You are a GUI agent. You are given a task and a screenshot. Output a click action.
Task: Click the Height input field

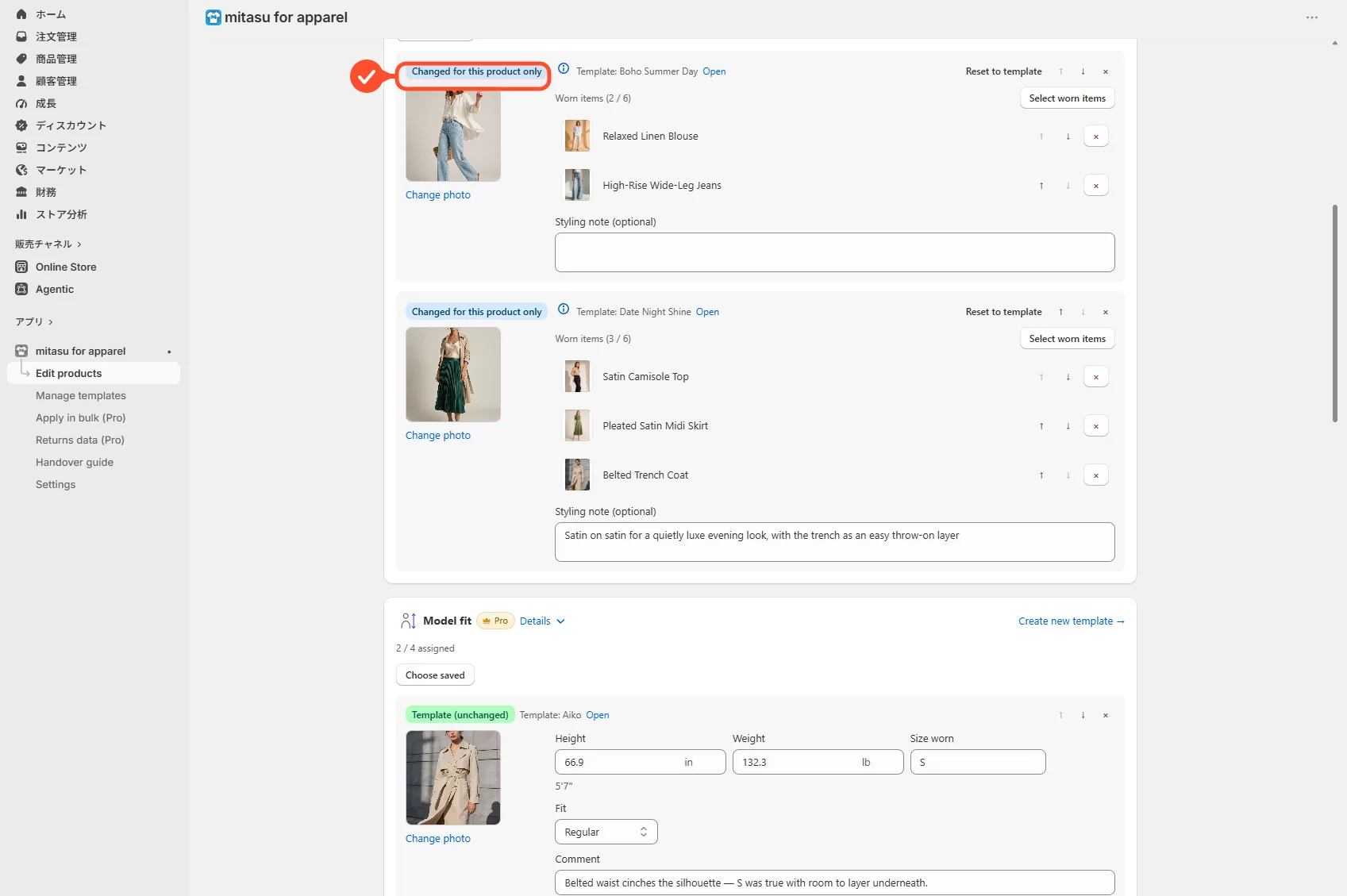(641, 762)
